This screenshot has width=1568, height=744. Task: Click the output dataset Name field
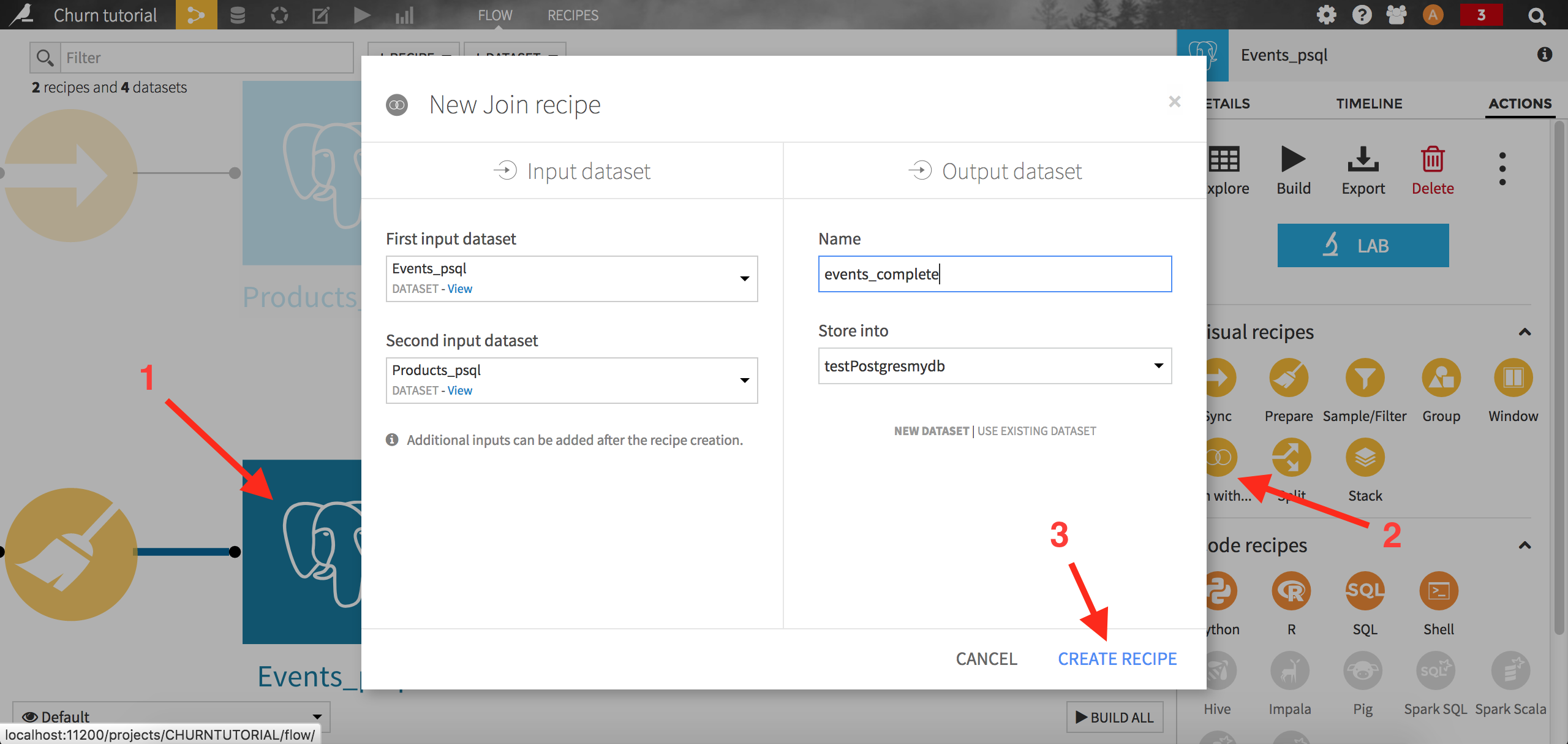[995, 274]
